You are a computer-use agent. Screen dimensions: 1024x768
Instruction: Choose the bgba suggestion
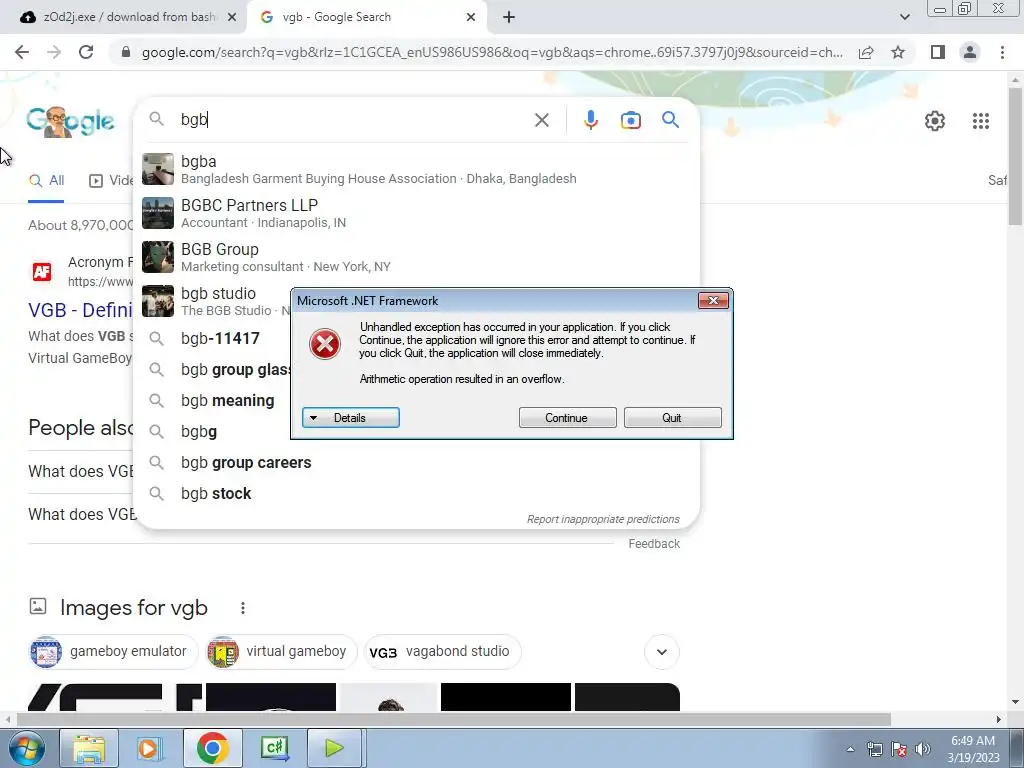click(416, 169)
